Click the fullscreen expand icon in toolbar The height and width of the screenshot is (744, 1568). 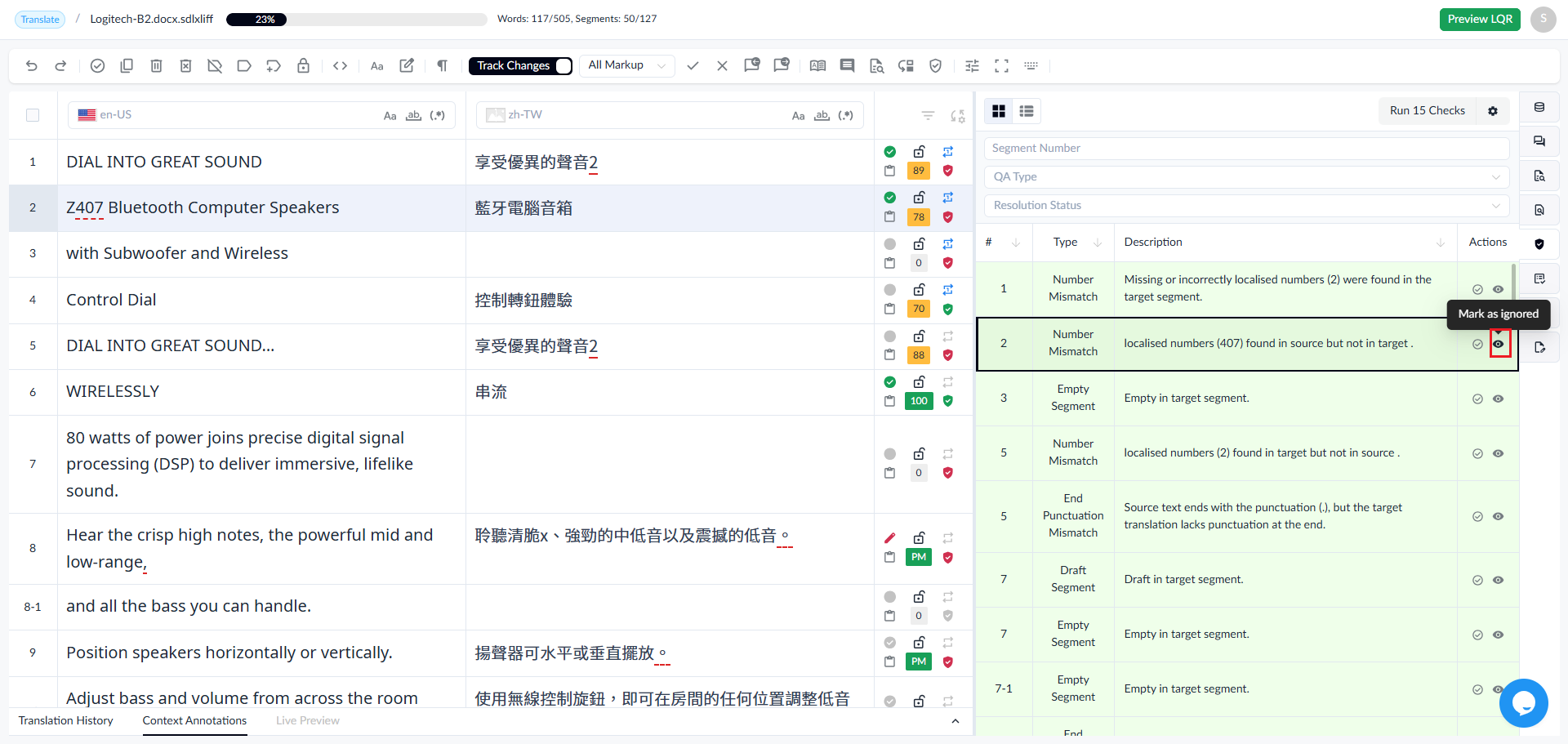(1001, 66)
